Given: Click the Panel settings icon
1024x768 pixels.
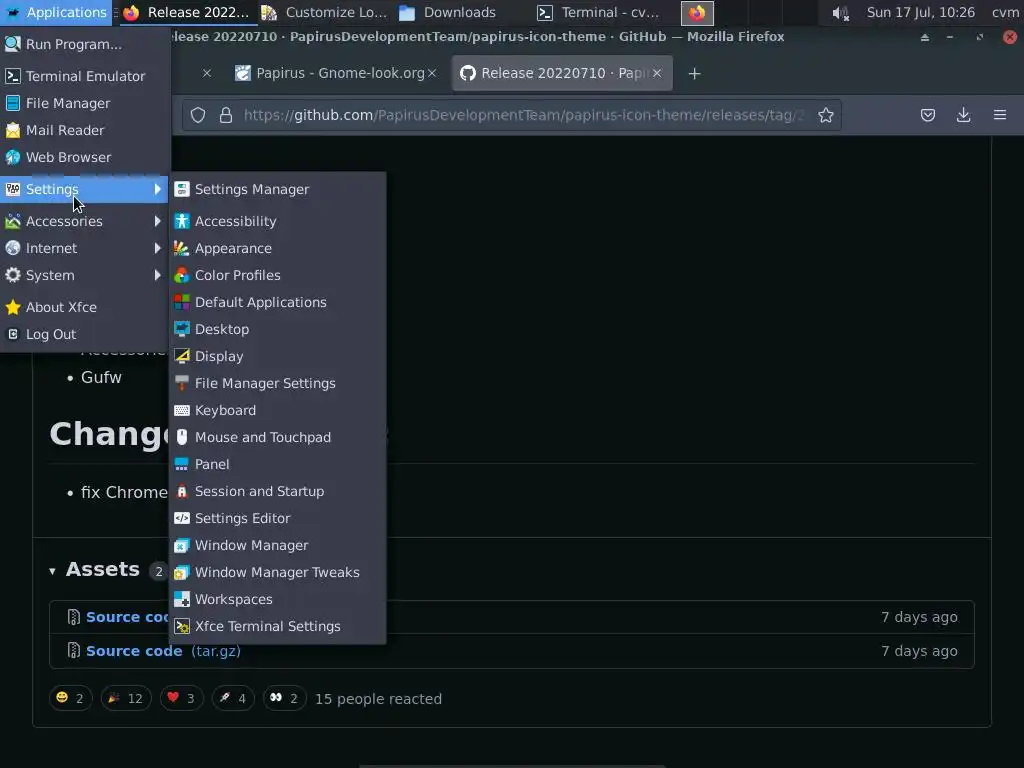Looking at the screenshot, I should pyautogui.click(x=182, y=464).
